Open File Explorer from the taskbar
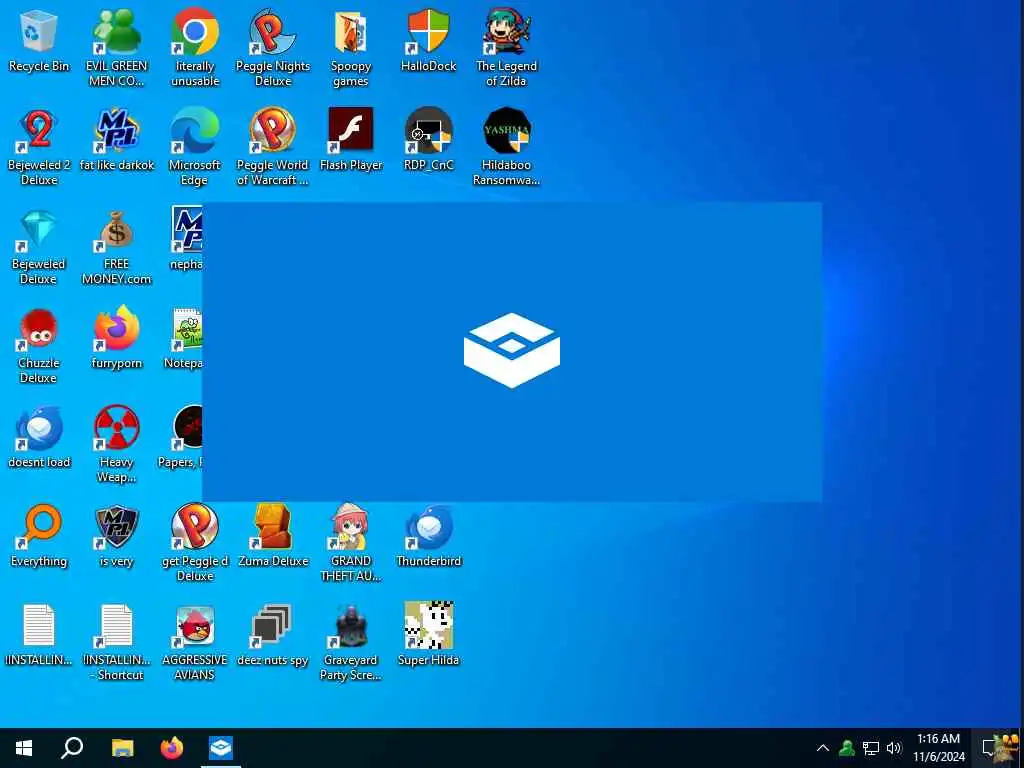1024x768 pixels. [x=122, y=748]
